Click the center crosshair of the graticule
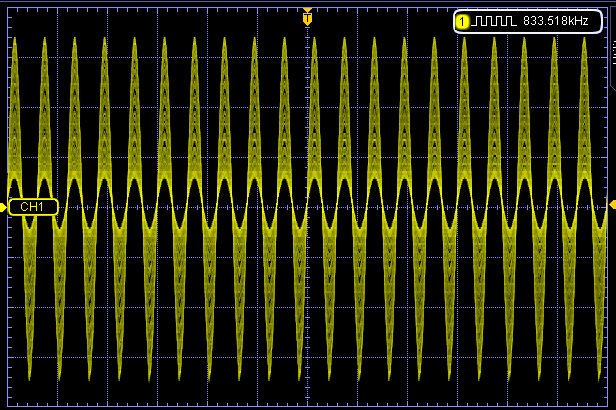The image size is (616, 410). (x=307, y=205)
